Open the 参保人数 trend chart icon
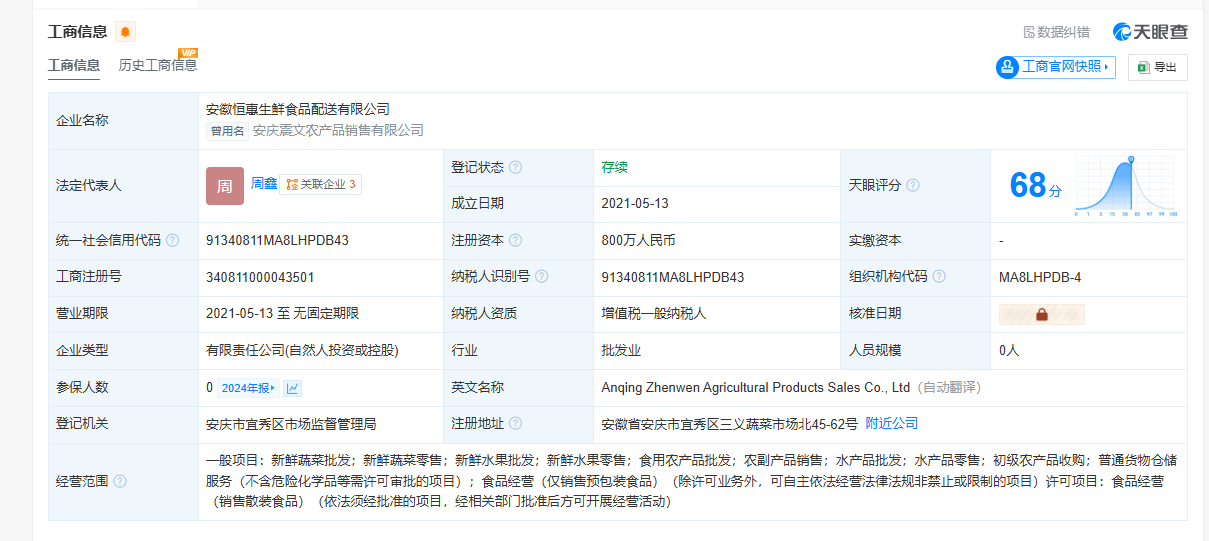Viewport: 1209px width, 541px height. coord(292,388)
